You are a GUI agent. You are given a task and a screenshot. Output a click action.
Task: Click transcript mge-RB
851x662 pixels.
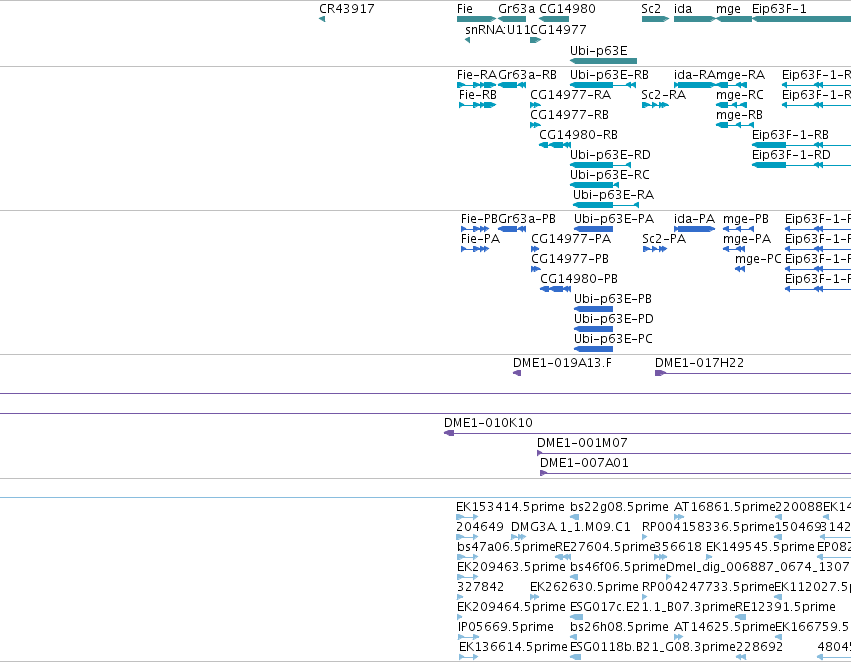click(739, 114)
